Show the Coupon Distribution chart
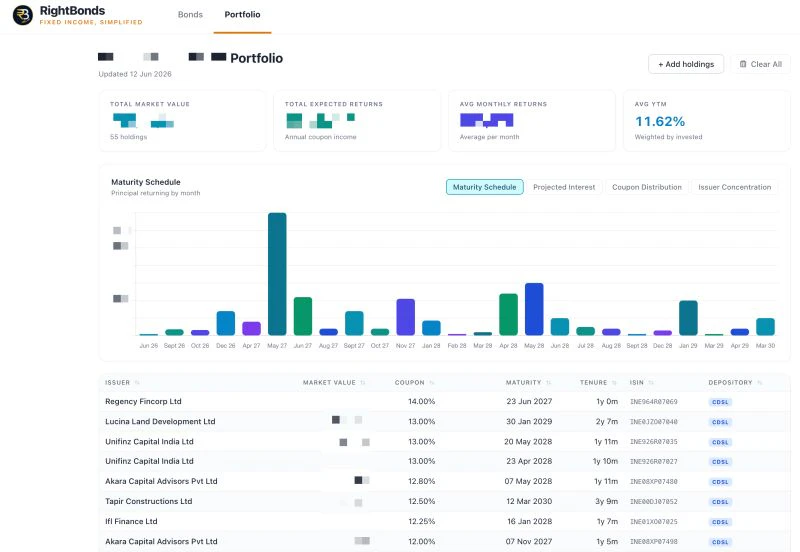 647,187
